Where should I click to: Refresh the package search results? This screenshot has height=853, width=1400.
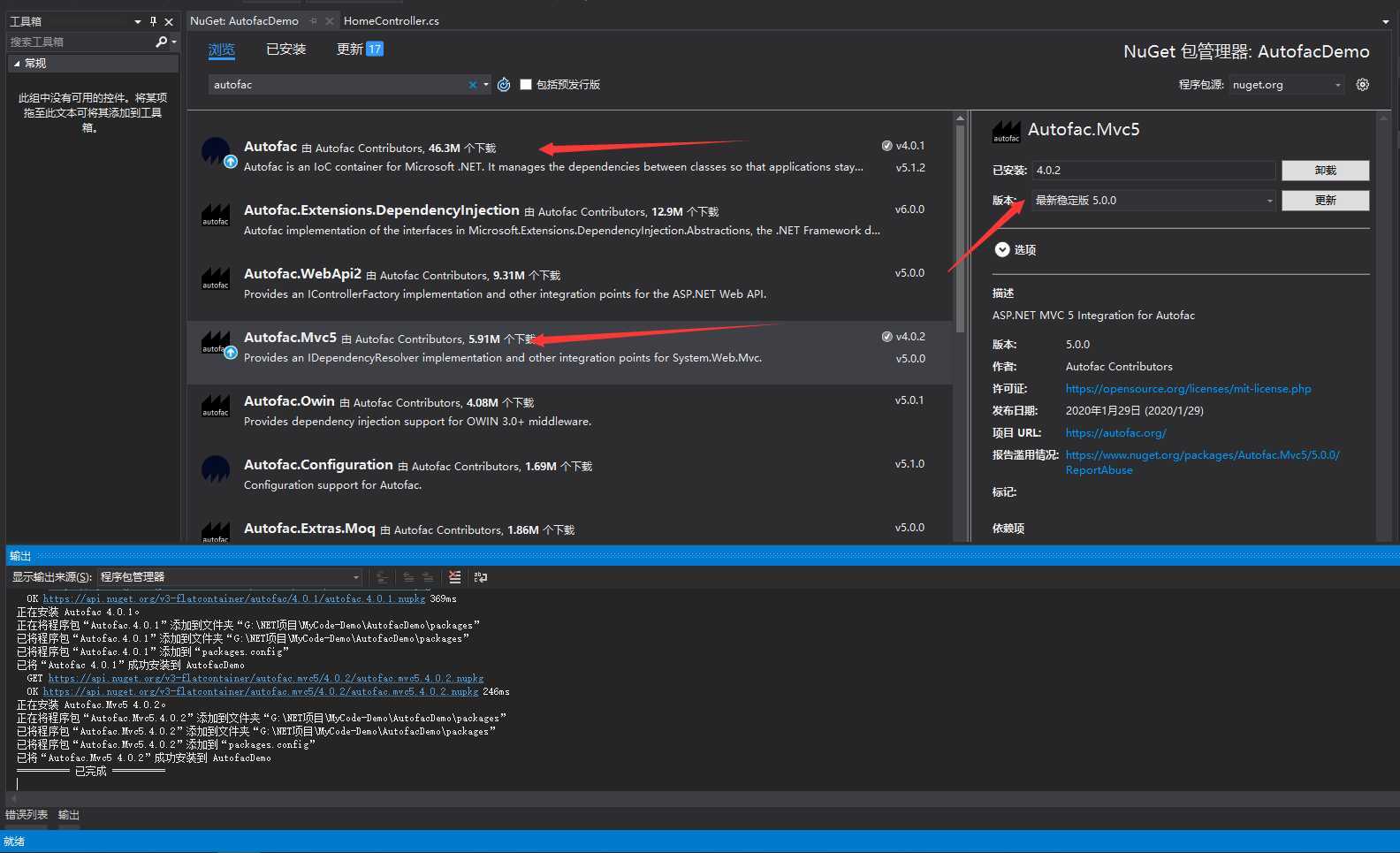pyautogui.click(x=504, y=85)
